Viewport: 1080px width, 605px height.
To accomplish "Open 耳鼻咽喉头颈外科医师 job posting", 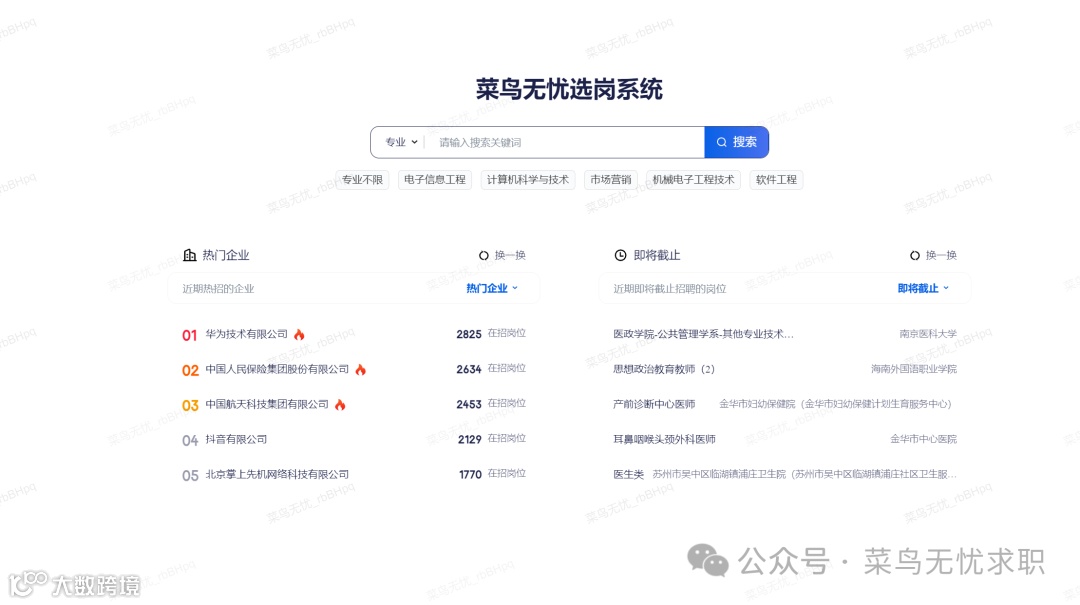I will click(664, 439).
